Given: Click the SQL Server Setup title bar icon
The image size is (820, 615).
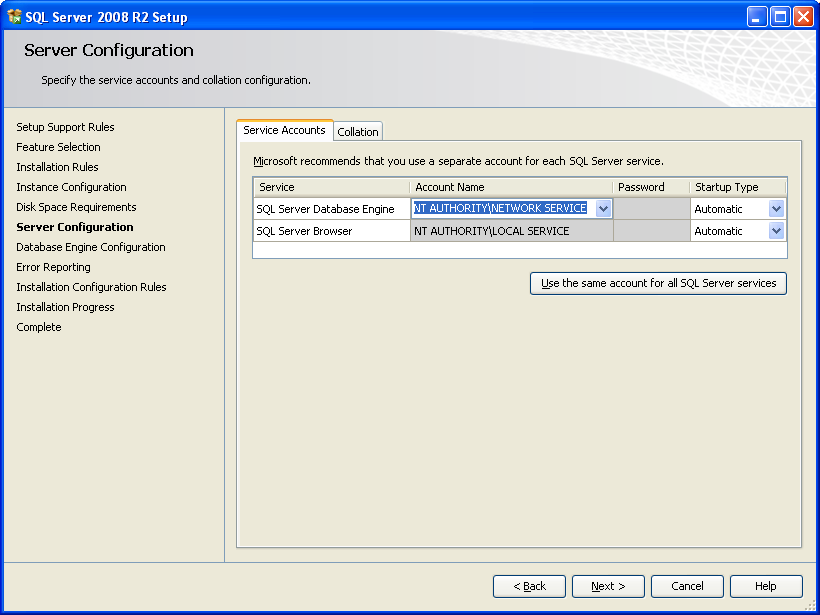Looking at the screenshot, I should click(x=14, y=15).
